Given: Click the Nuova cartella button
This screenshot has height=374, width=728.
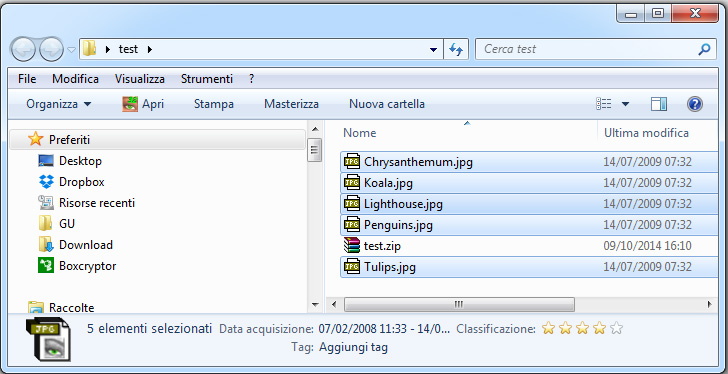Looking at the screenshot, I should click(387, 104).
